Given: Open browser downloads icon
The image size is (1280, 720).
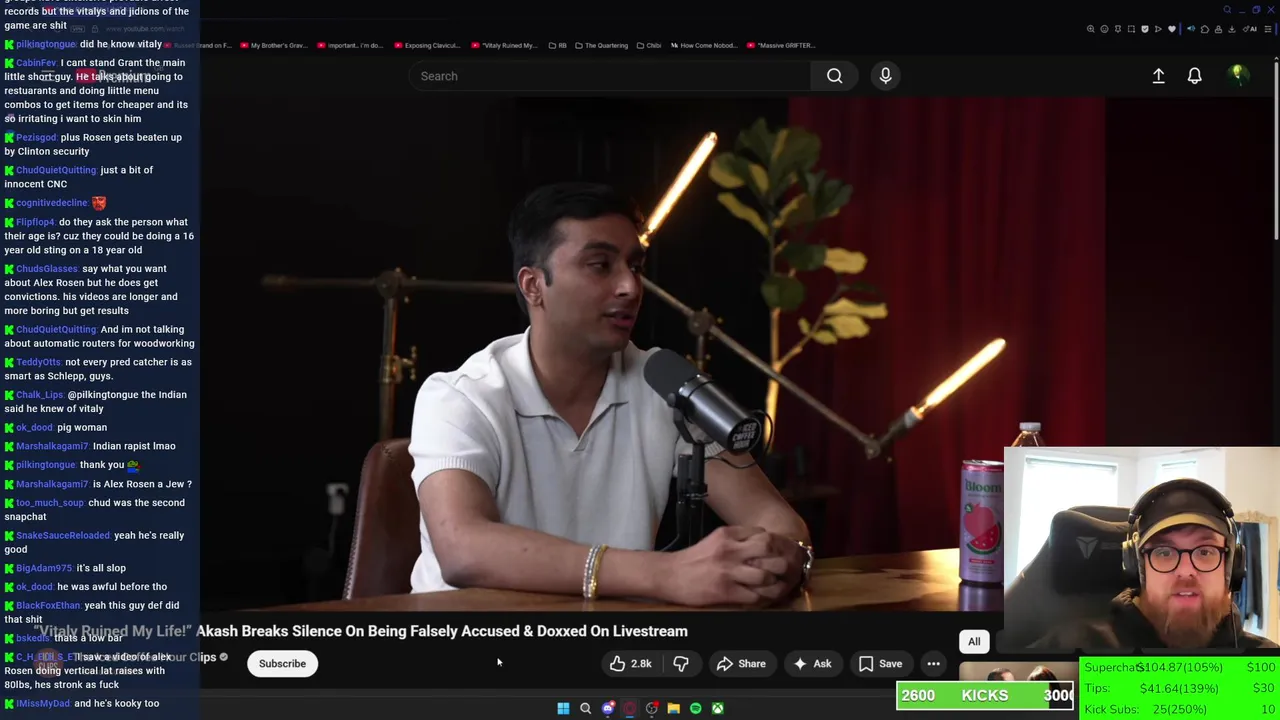Looking at the screenshot, I should tap(1231, 29).
